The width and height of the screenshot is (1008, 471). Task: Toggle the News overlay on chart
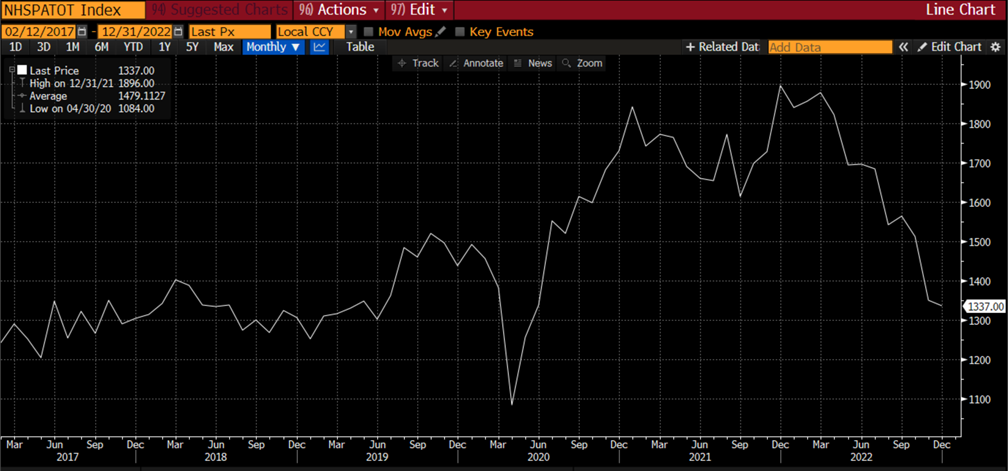point(532,63)
